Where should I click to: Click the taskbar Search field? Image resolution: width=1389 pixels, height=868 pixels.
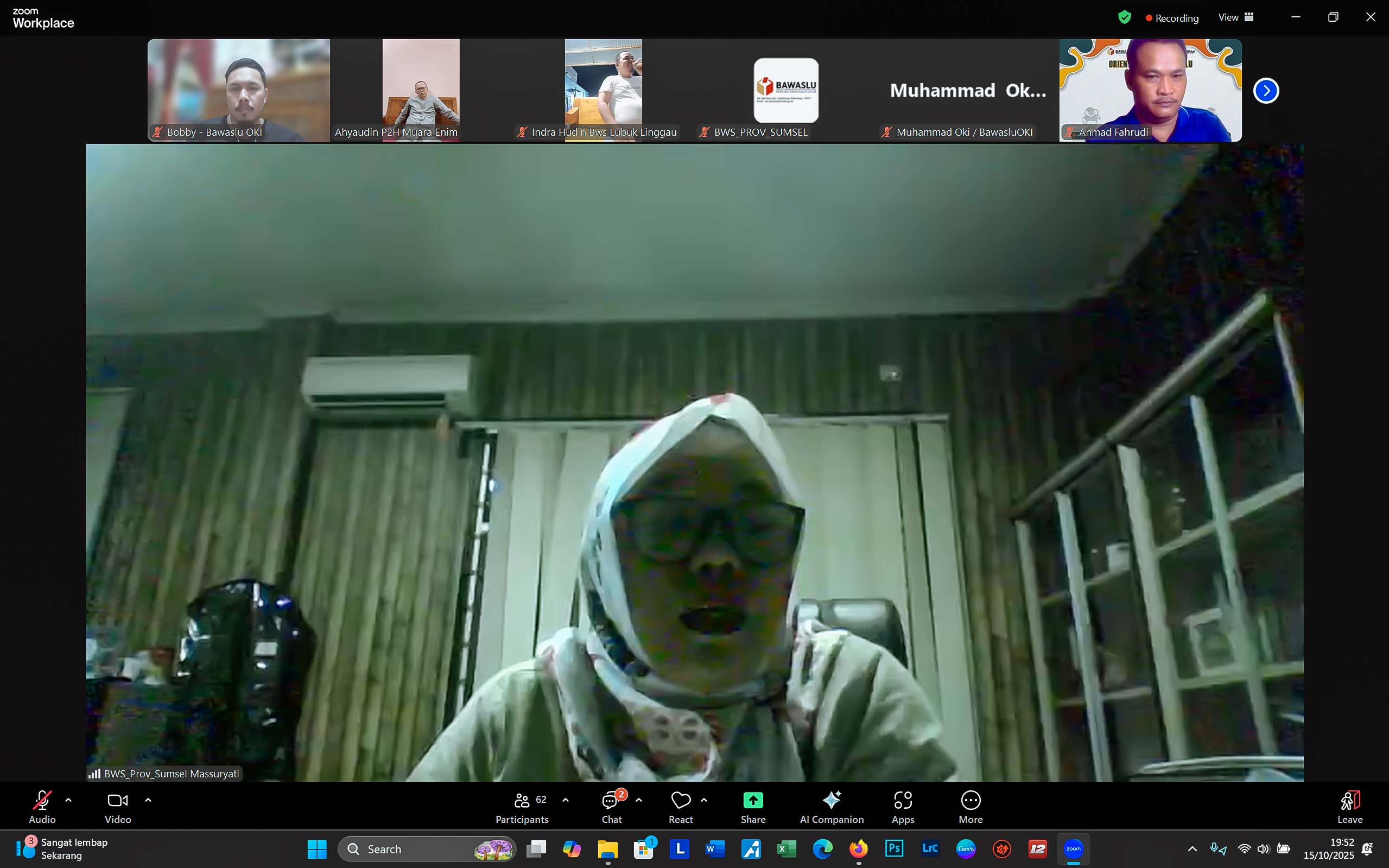(426, 848)
